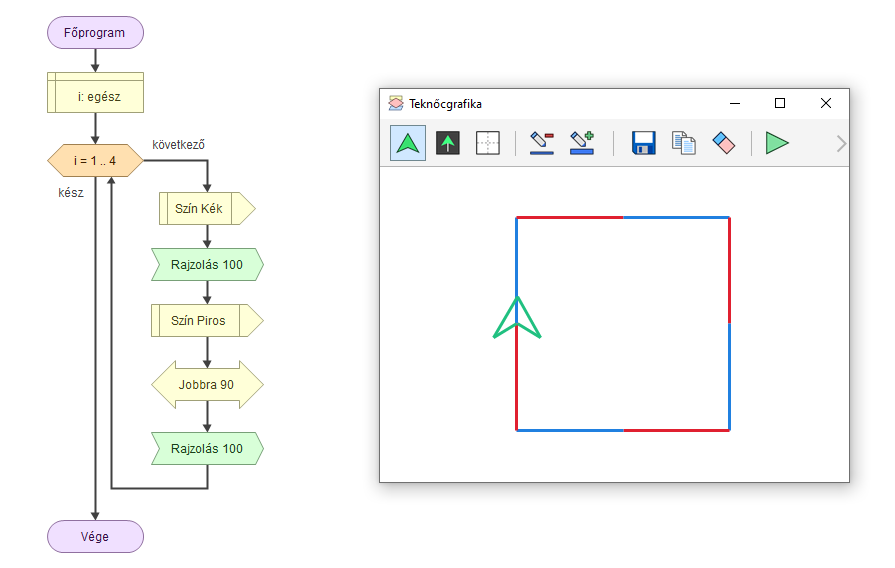Image resolution: width=895 pixels, height=568 pixels.
Task: Select the first 'Rajzolás 100' block
Action: coord(207,265)
